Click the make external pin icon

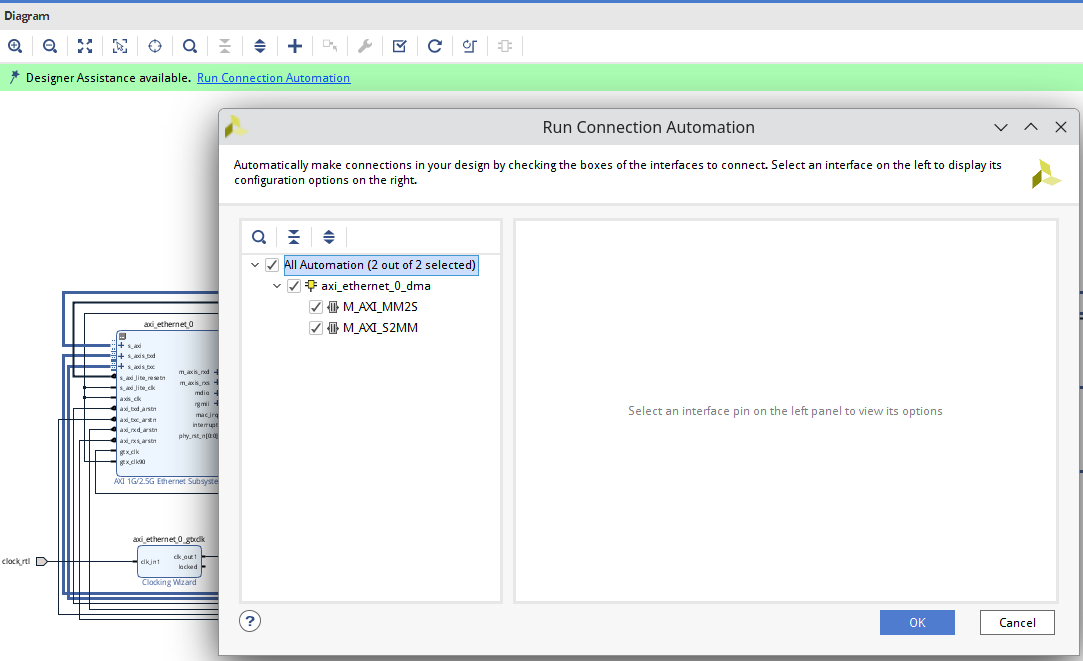click(329, 46)
